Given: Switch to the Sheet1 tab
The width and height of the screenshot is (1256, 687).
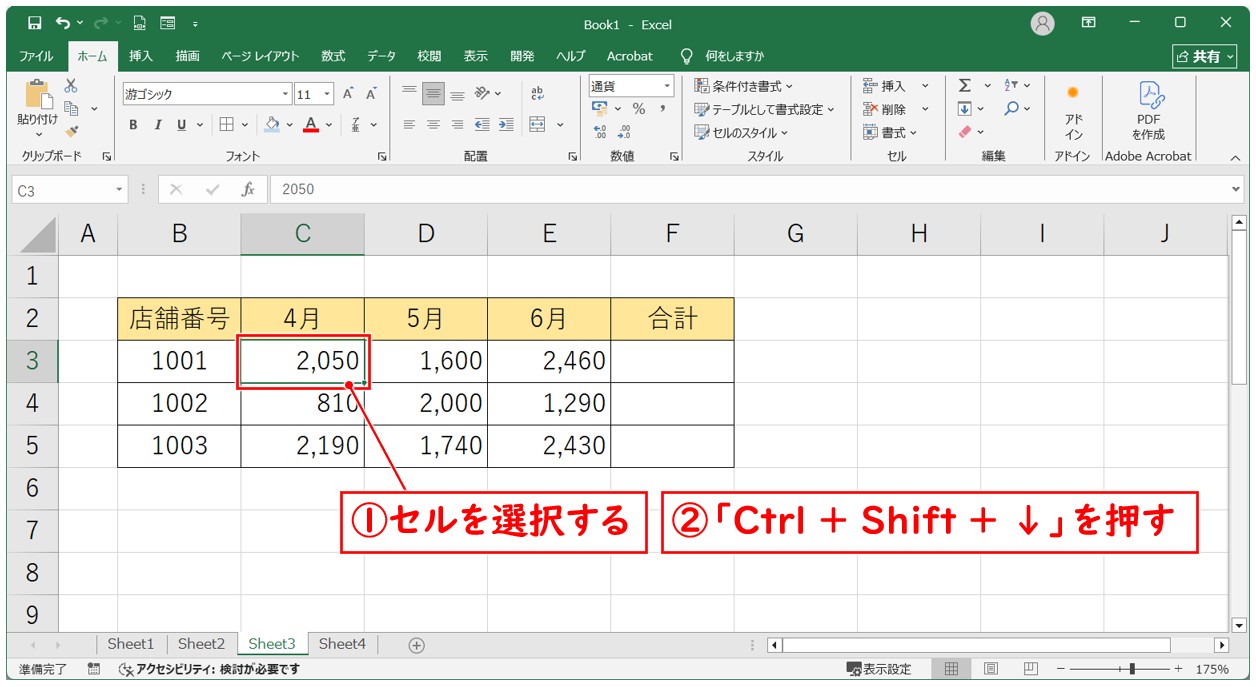Looking at the screenshot, I should tap(131, 645).
